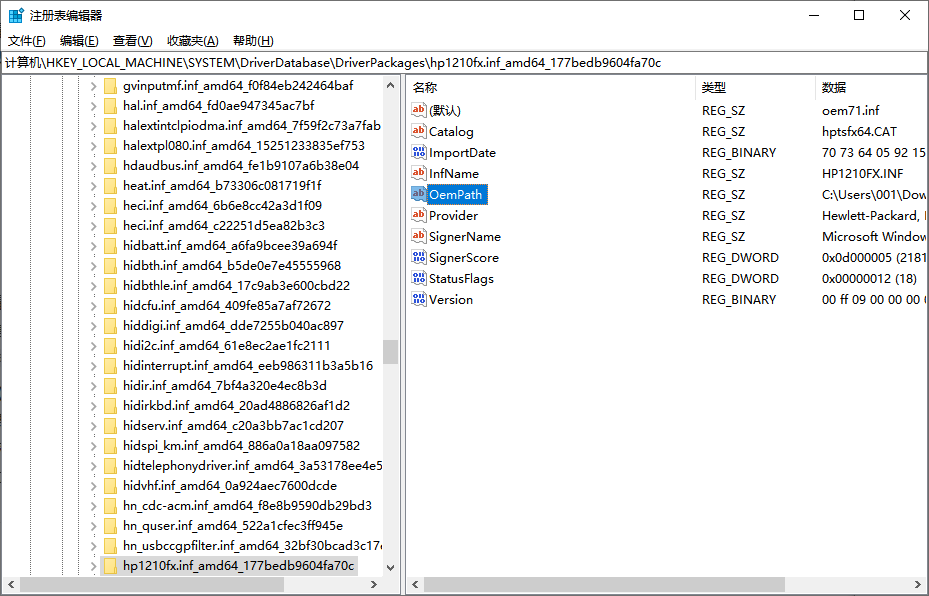Open the 收藏夹(A) menu

pyautogui.click(x=192, y=40)
